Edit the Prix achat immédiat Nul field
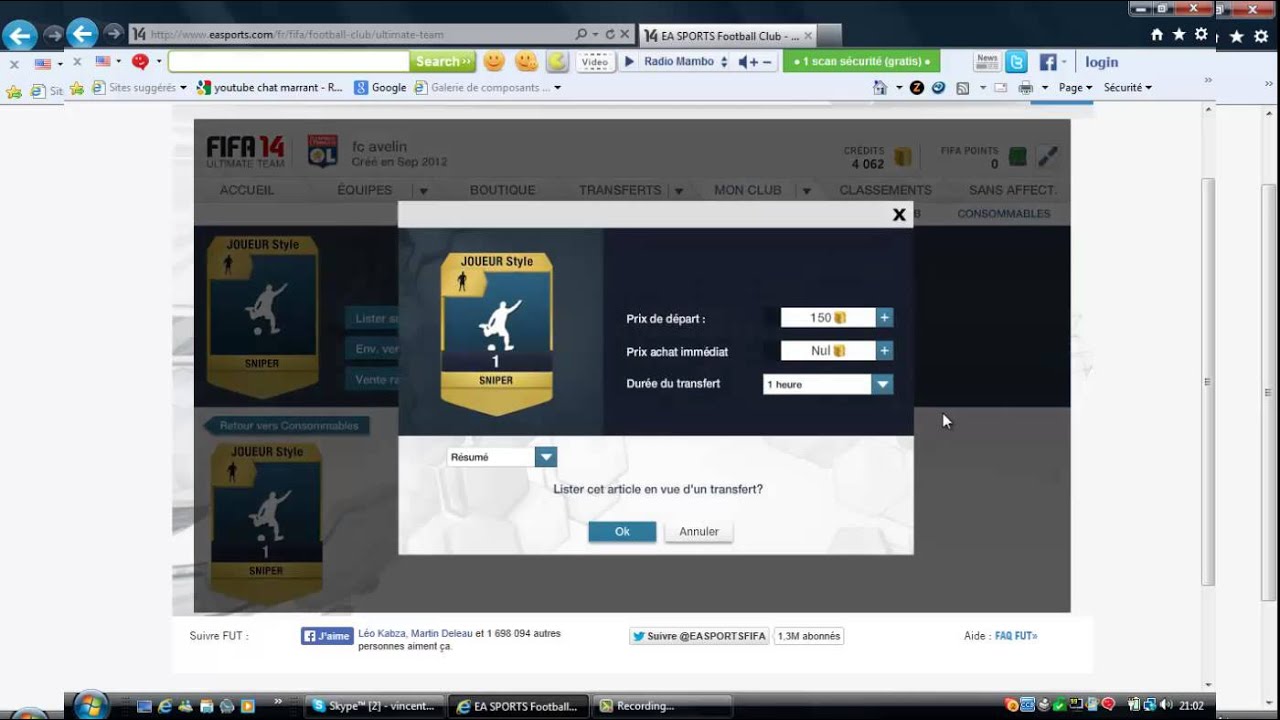 (x=828, y=351)
